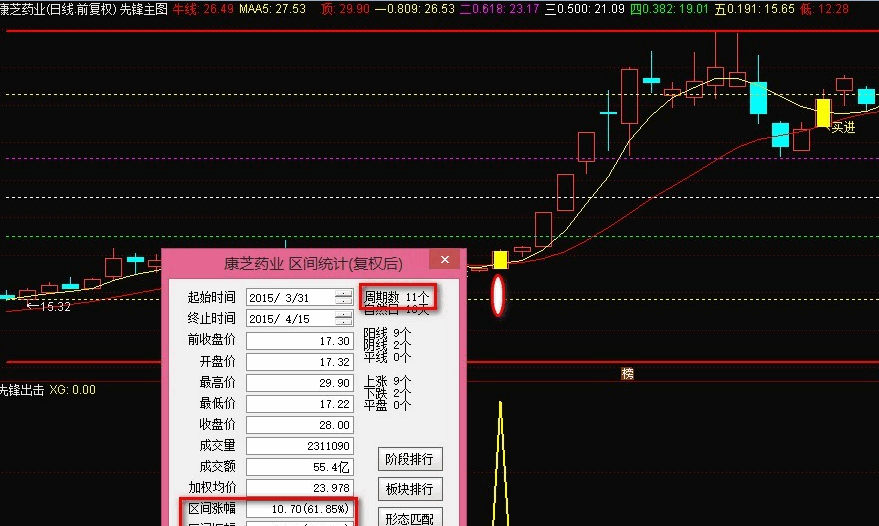This screenshot has width=879, height=526.
Task: Select the 加权均价 value 23.978
Action: coord(299,488)
